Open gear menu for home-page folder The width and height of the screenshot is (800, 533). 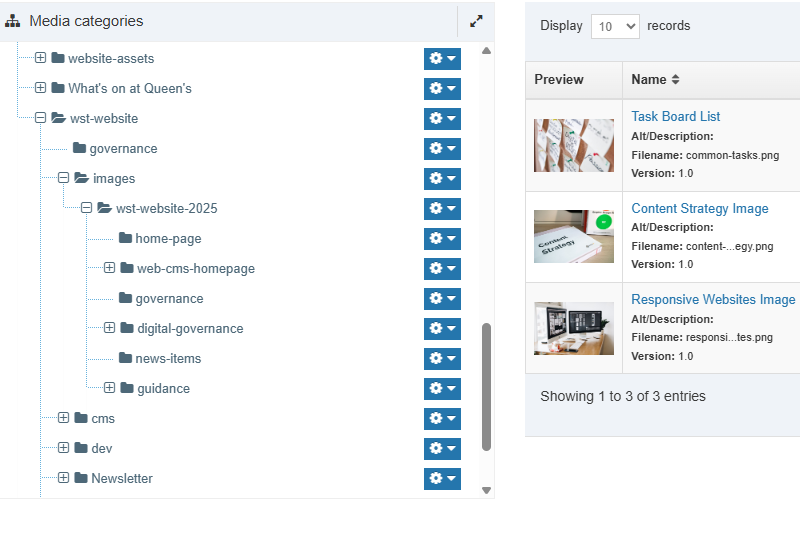point(442,239)
